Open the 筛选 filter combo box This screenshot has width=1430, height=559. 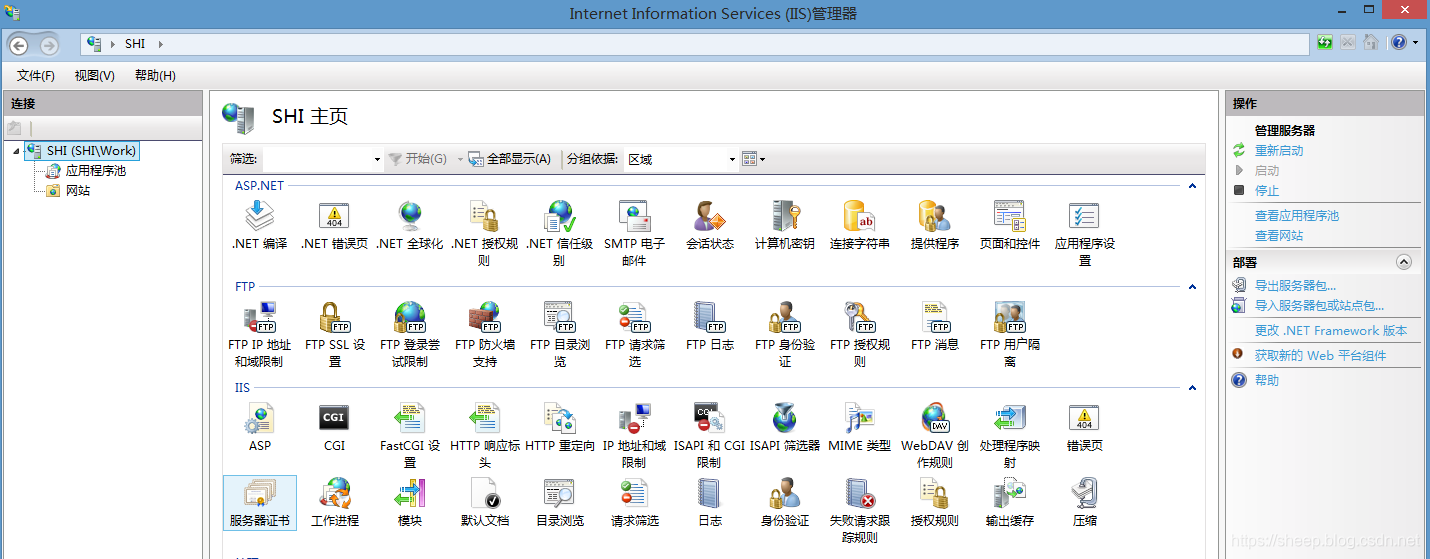coord(322,159)
